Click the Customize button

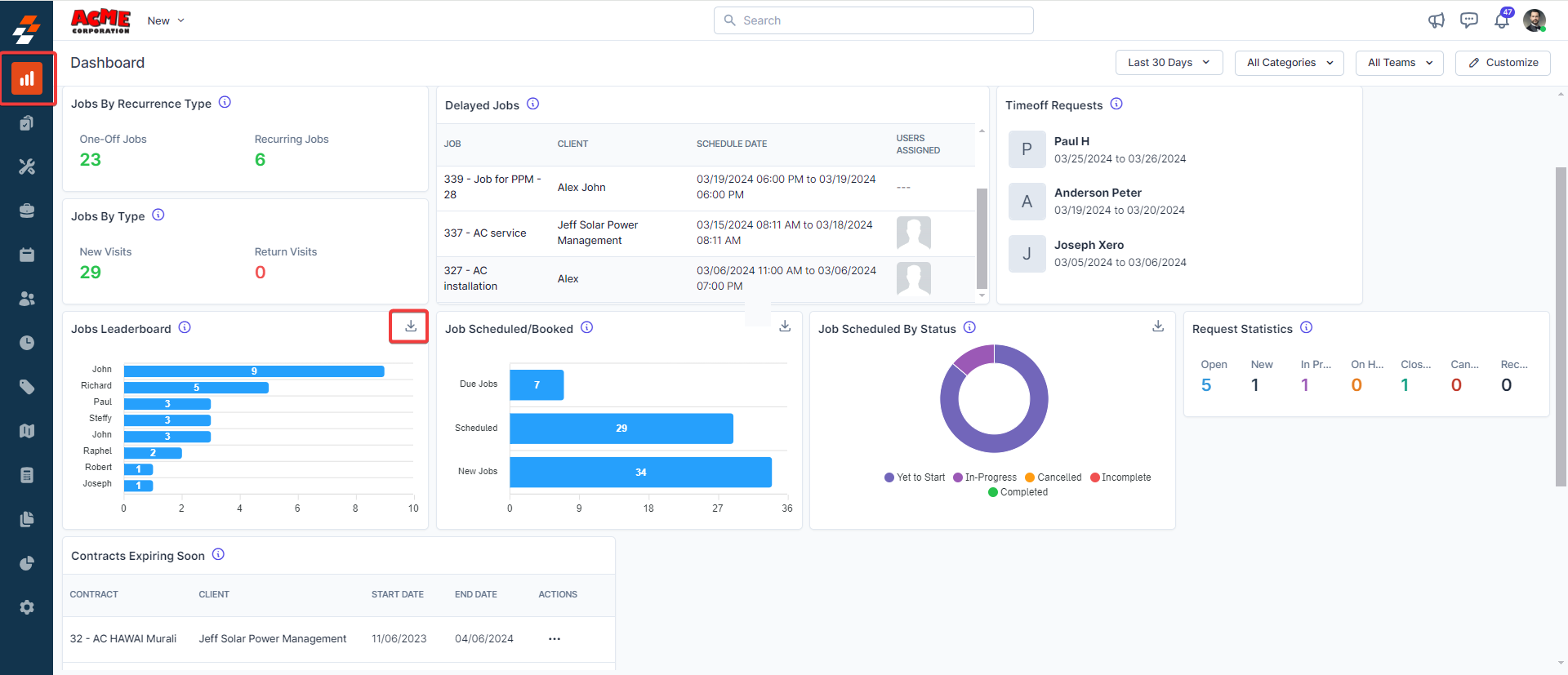point(1503,63)
